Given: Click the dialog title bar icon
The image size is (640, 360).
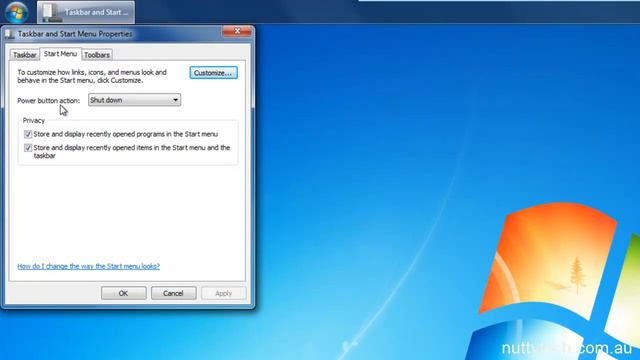Looking at the screenshot, I should click(x=10, y=34).
